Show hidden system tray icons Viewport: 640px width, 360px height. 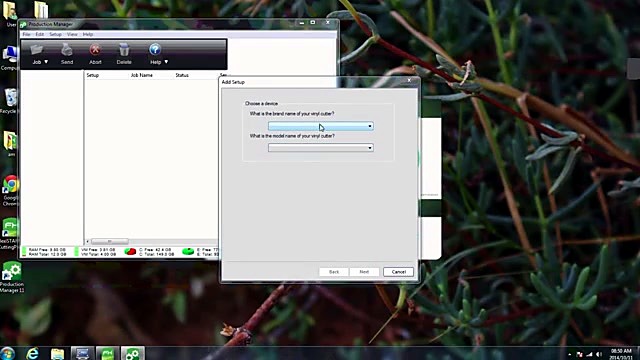(x=569, y=354)
